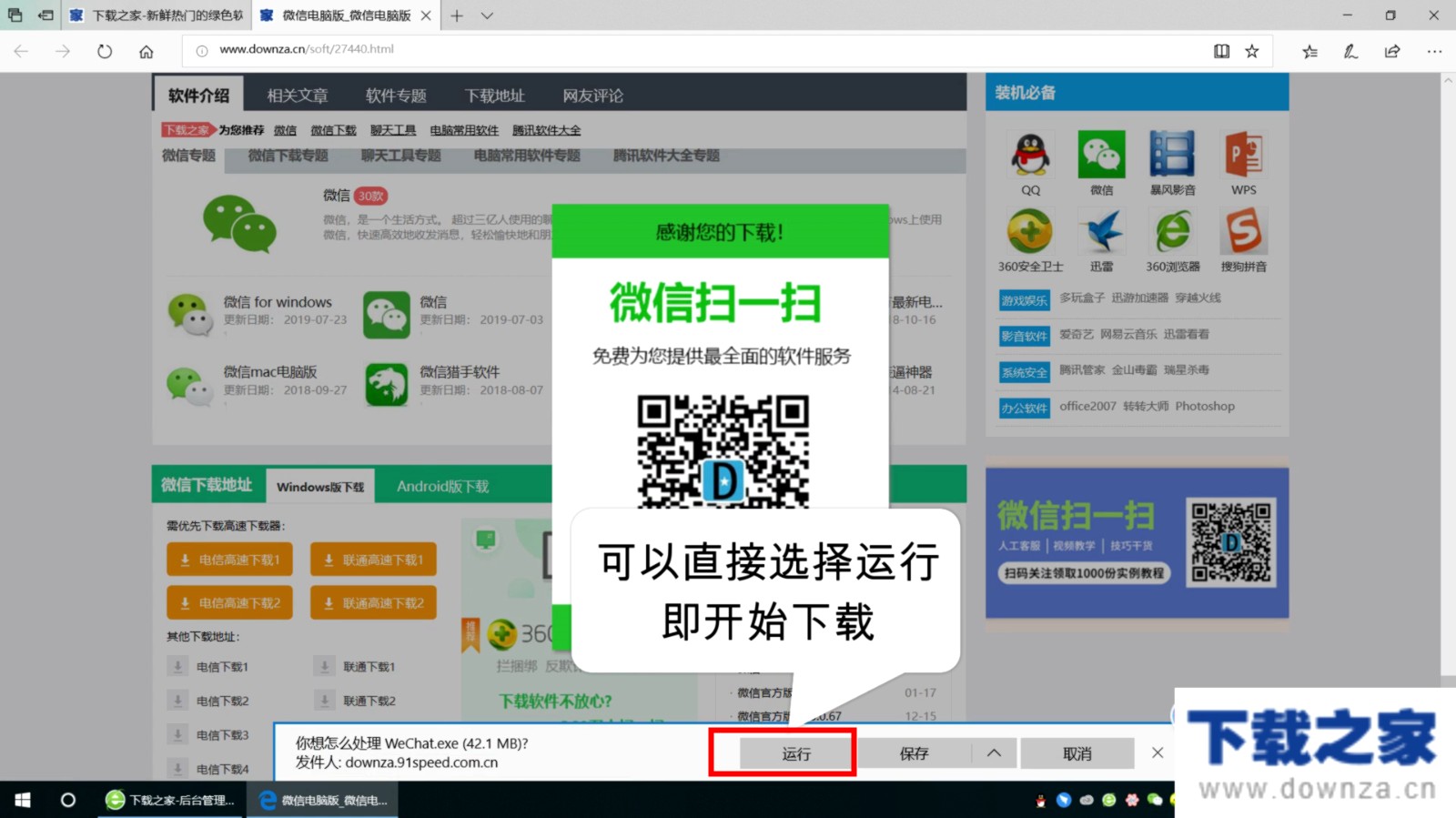Click the 游戏娱乐 category label
Viewport: 1456px width, 818px height.
click(1025, 300)
